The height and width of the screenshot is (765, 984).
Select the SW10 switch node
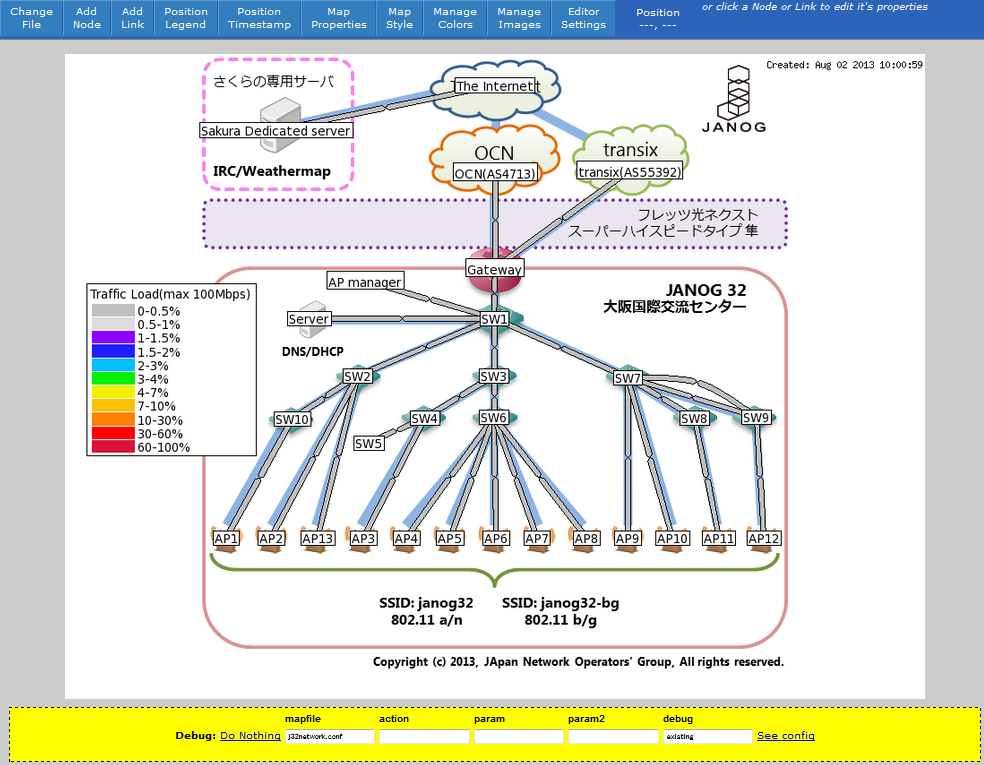[x=292, y=419]
